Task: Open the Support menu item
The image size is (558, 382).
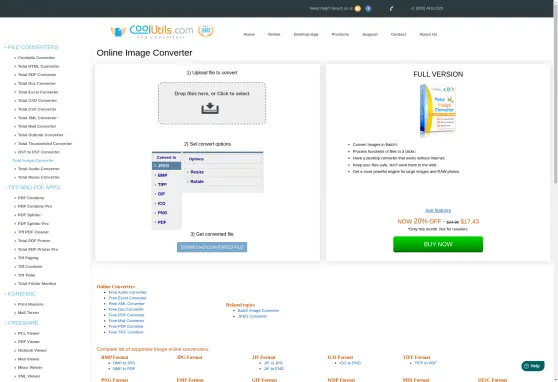Action: (370, 35)
